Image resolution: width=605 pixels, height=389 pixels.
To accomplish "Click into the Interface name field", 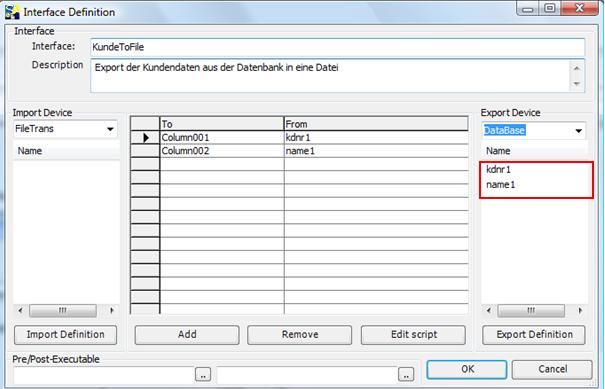I will (x=338, y=47).
